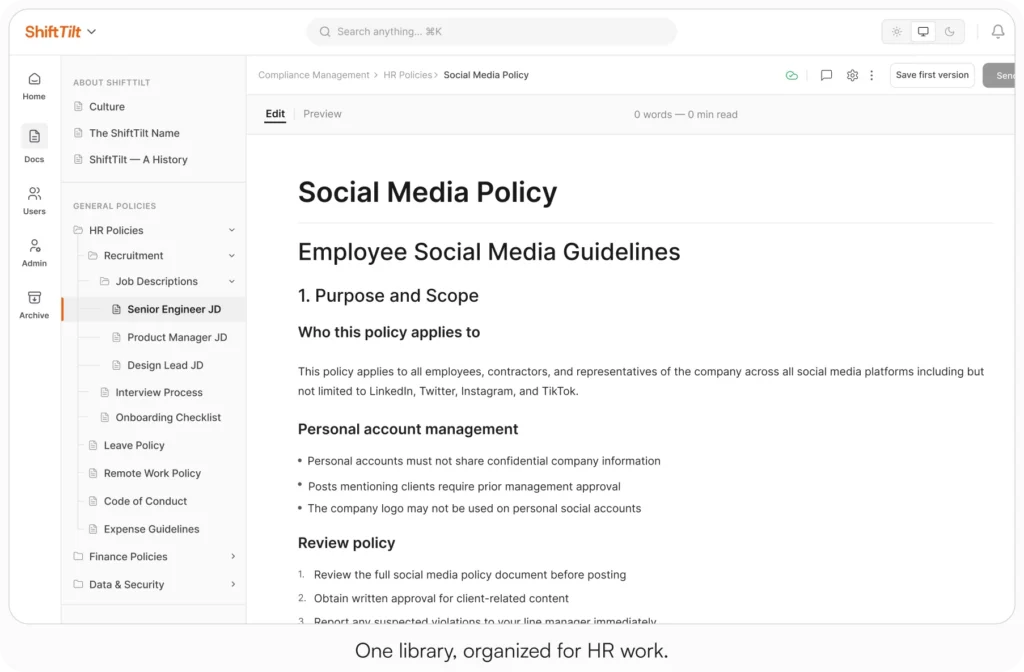Click the word count and read time
Image resolution: width=1024 pixels, height=672 pixels.
(685, 114)
